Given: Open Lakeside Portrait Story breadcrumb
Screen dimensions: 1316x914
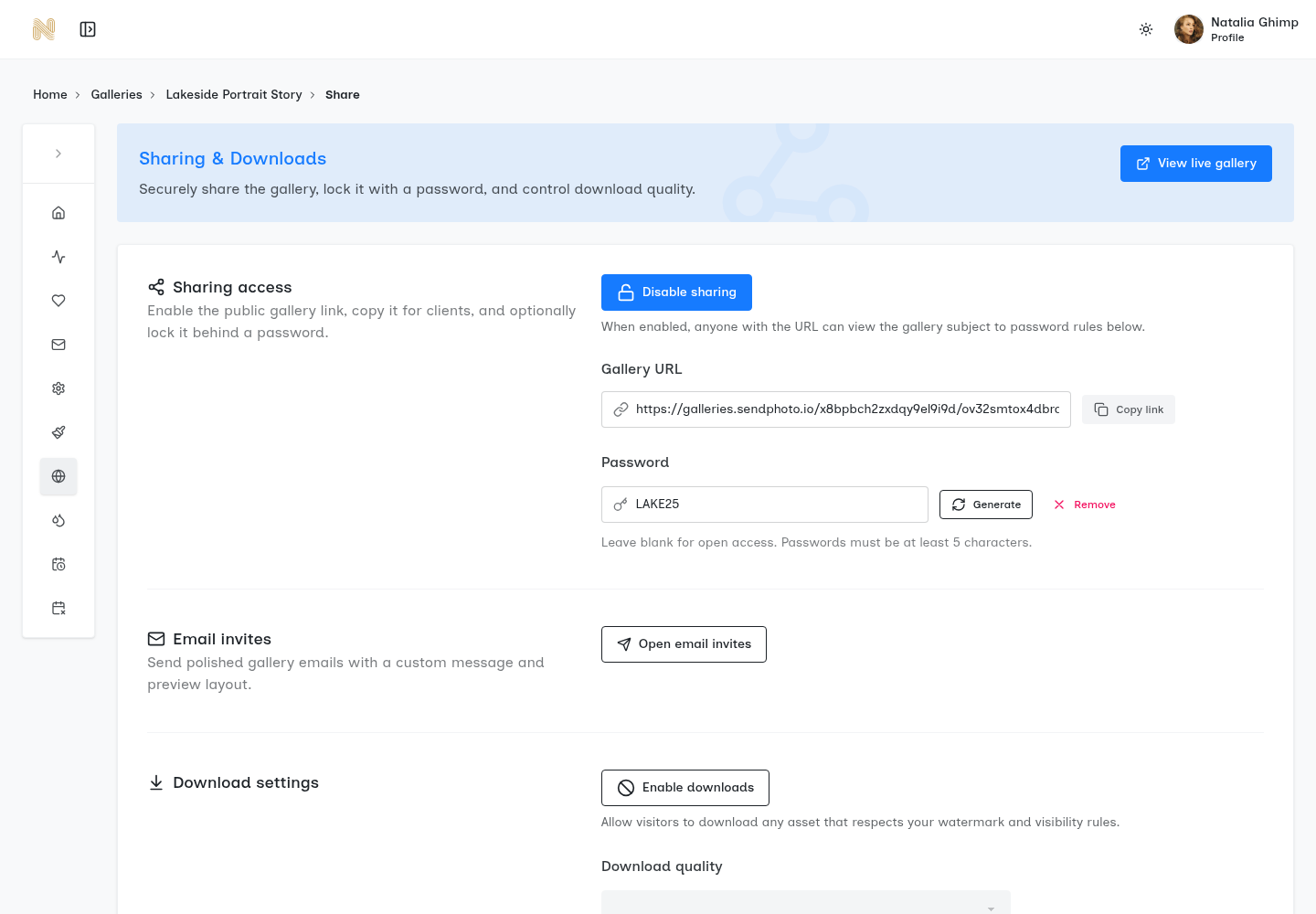Looking at the screenshot, I should point(234,94).
